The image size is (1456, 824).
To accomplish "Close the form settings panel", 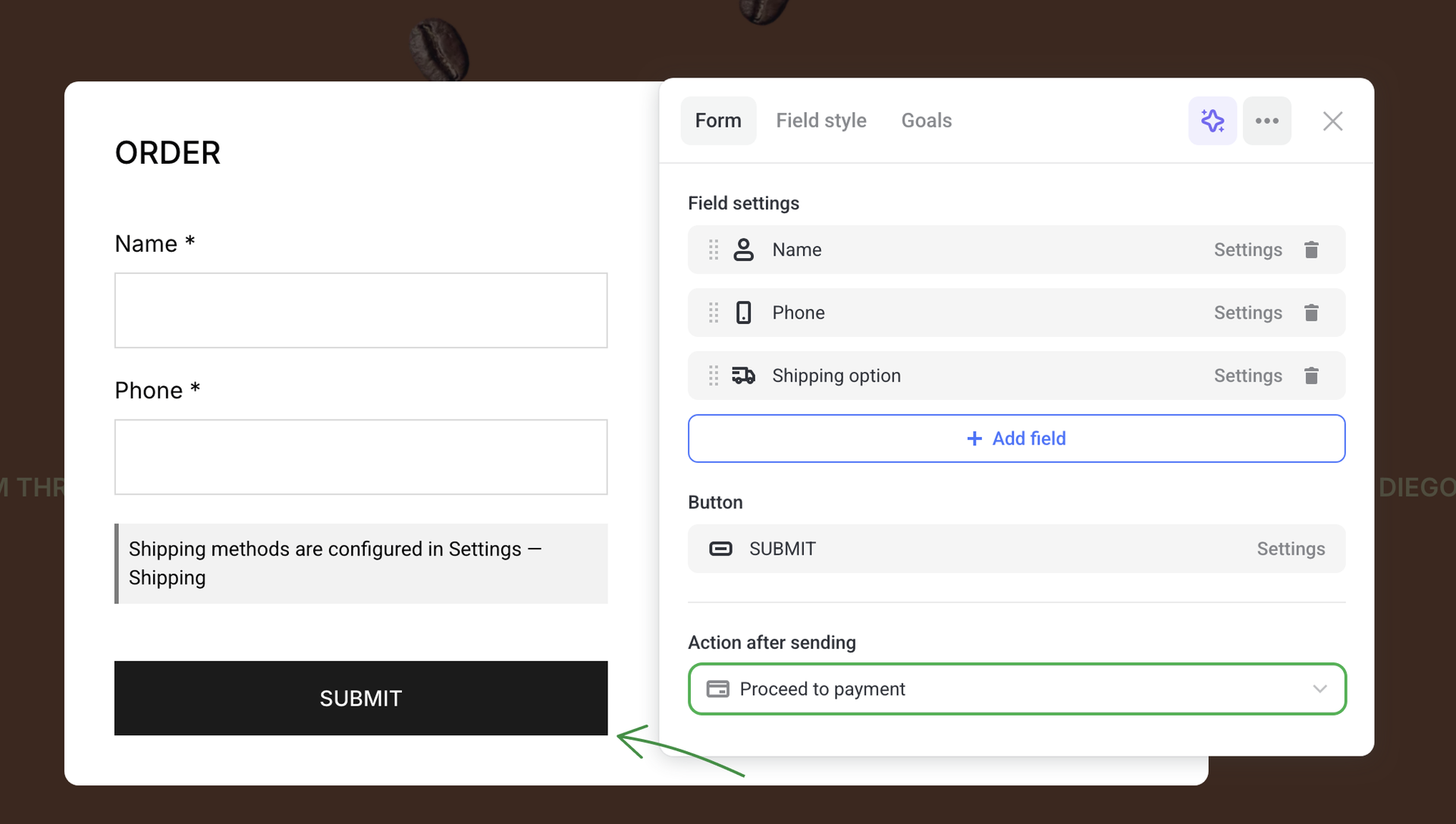I will (x=1332, y=121).
